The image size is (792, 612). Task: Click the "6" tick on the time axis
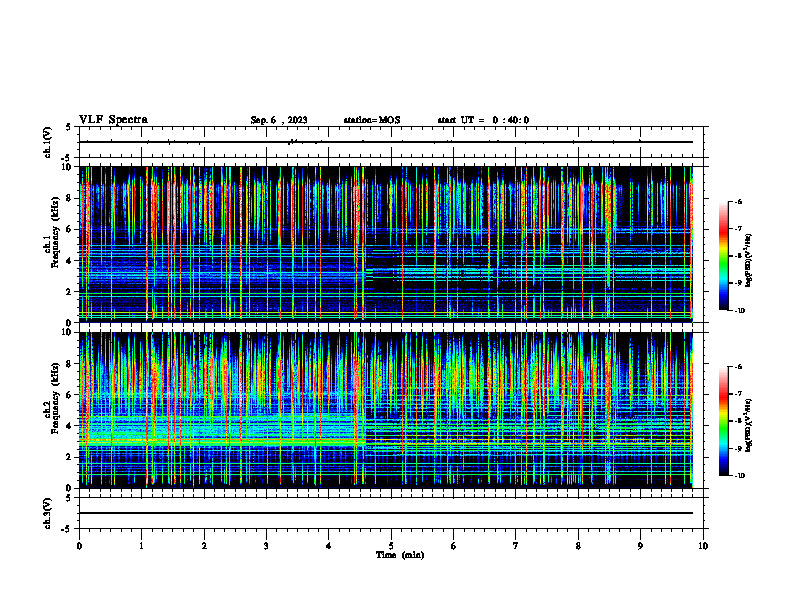pos(454,546)
